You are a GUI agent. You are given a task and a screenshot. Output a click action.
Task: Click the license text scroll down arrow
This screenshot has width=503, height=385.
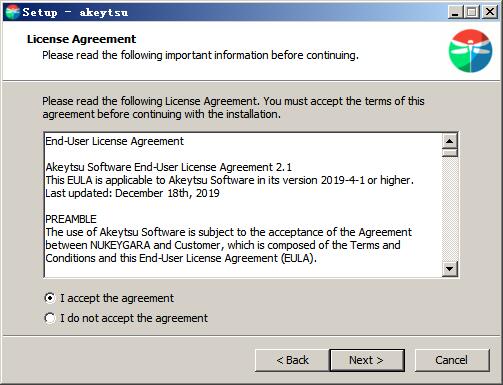tap(450, 269)
